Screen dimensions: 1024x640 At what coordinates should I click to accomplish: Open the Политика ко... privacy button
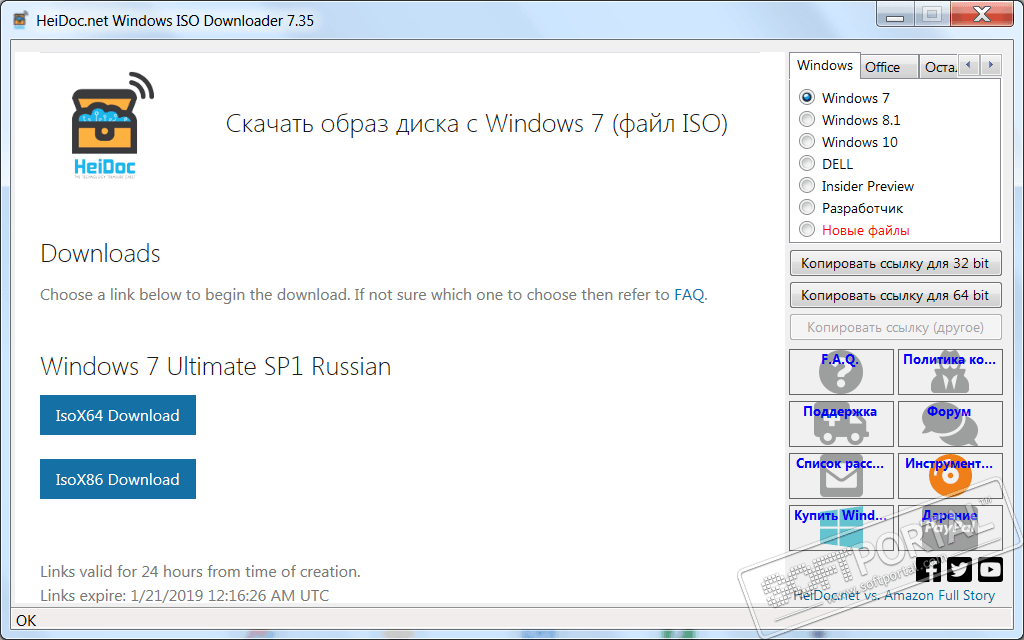tap(950, 372)
